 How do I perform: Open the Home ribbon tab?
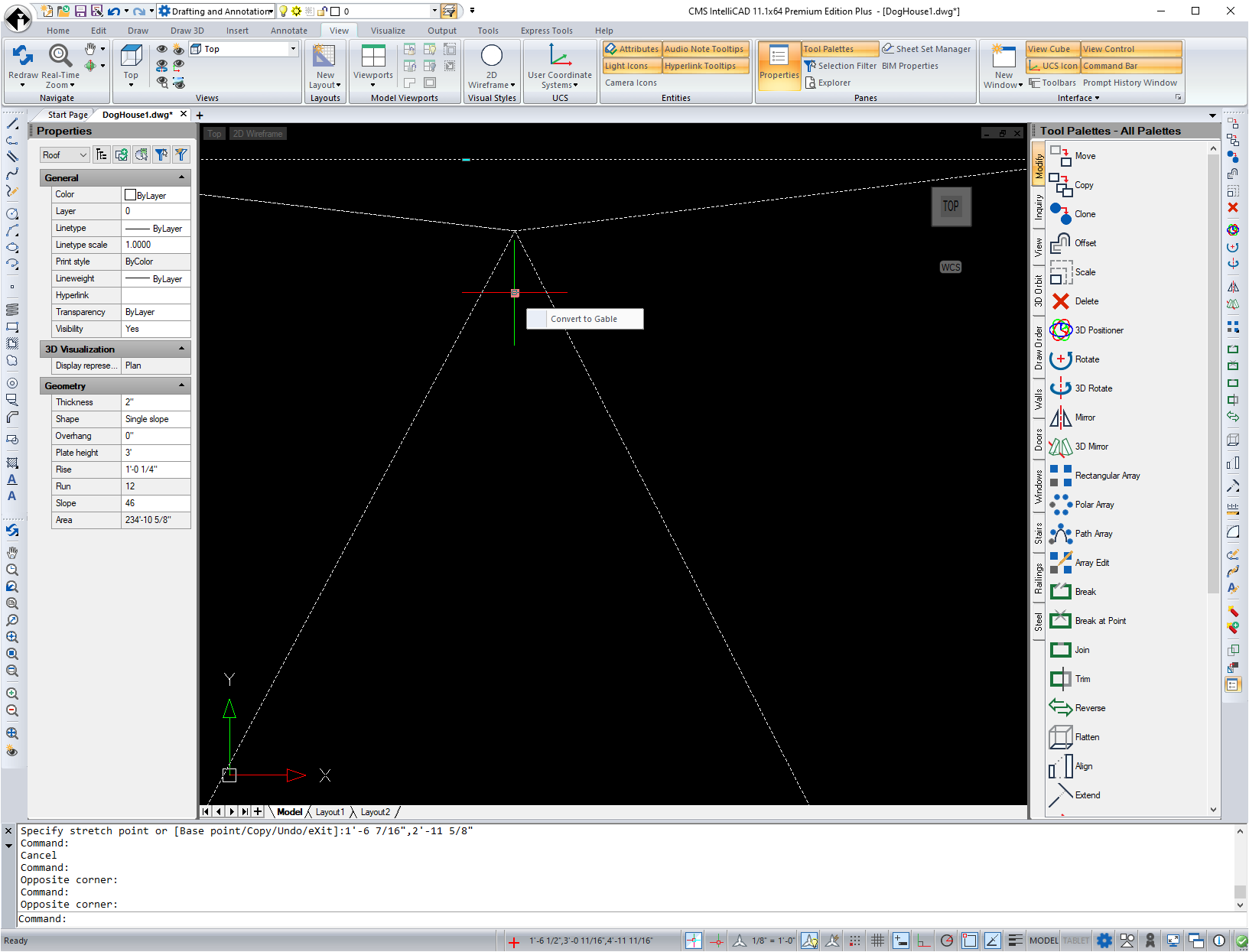click(58, 31)
